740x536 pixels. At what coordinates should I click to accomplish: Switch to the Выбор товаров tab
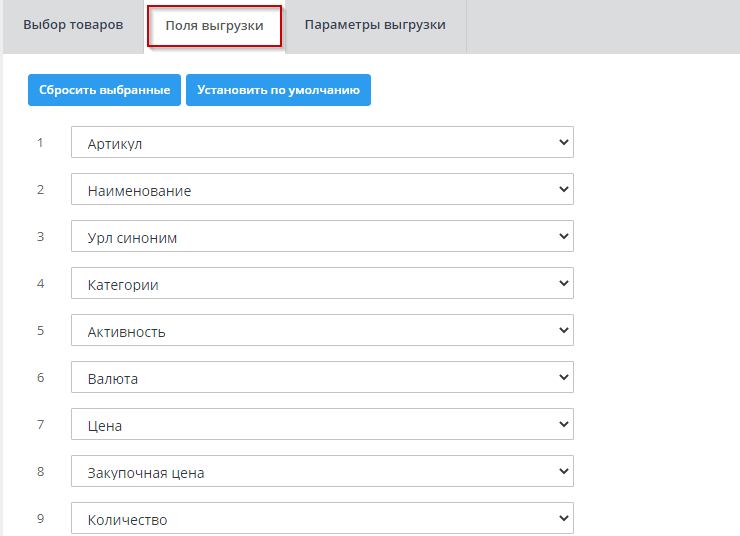[73, 25]
